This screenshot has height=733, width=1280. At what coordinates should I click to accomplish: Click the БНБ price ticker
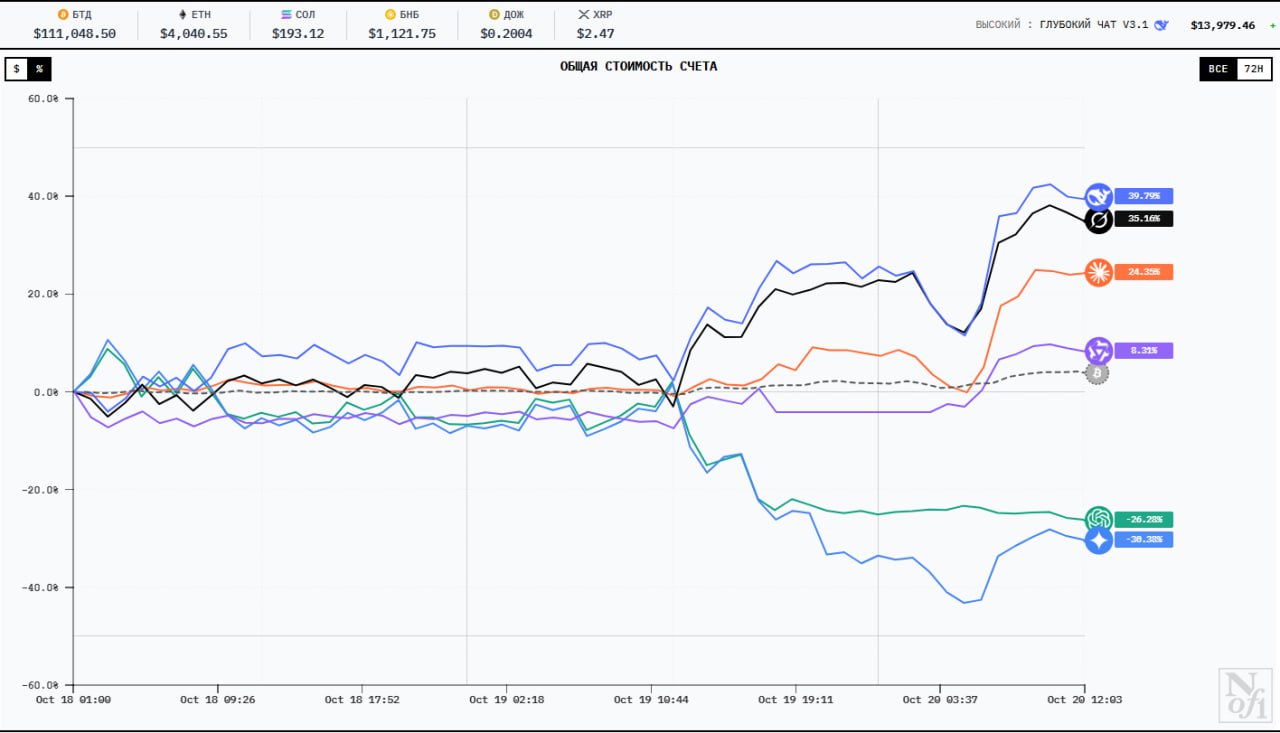[401, 25]
